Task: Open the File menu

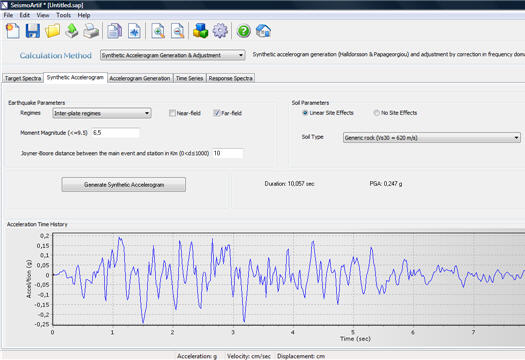Action: pos(8,15)
